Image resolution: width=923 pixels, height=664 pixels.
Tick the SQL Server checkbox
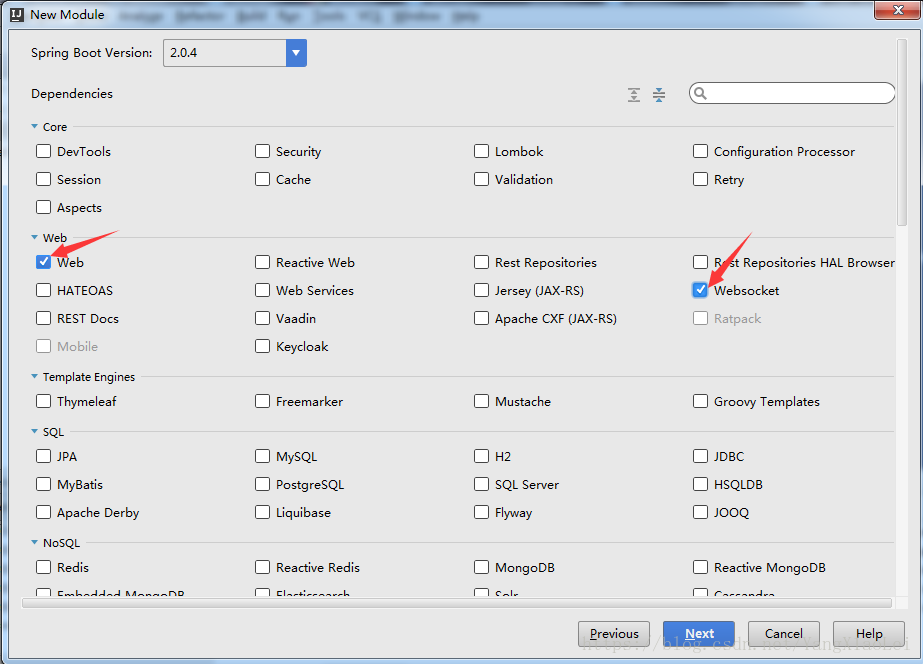(x=482, y=484)
